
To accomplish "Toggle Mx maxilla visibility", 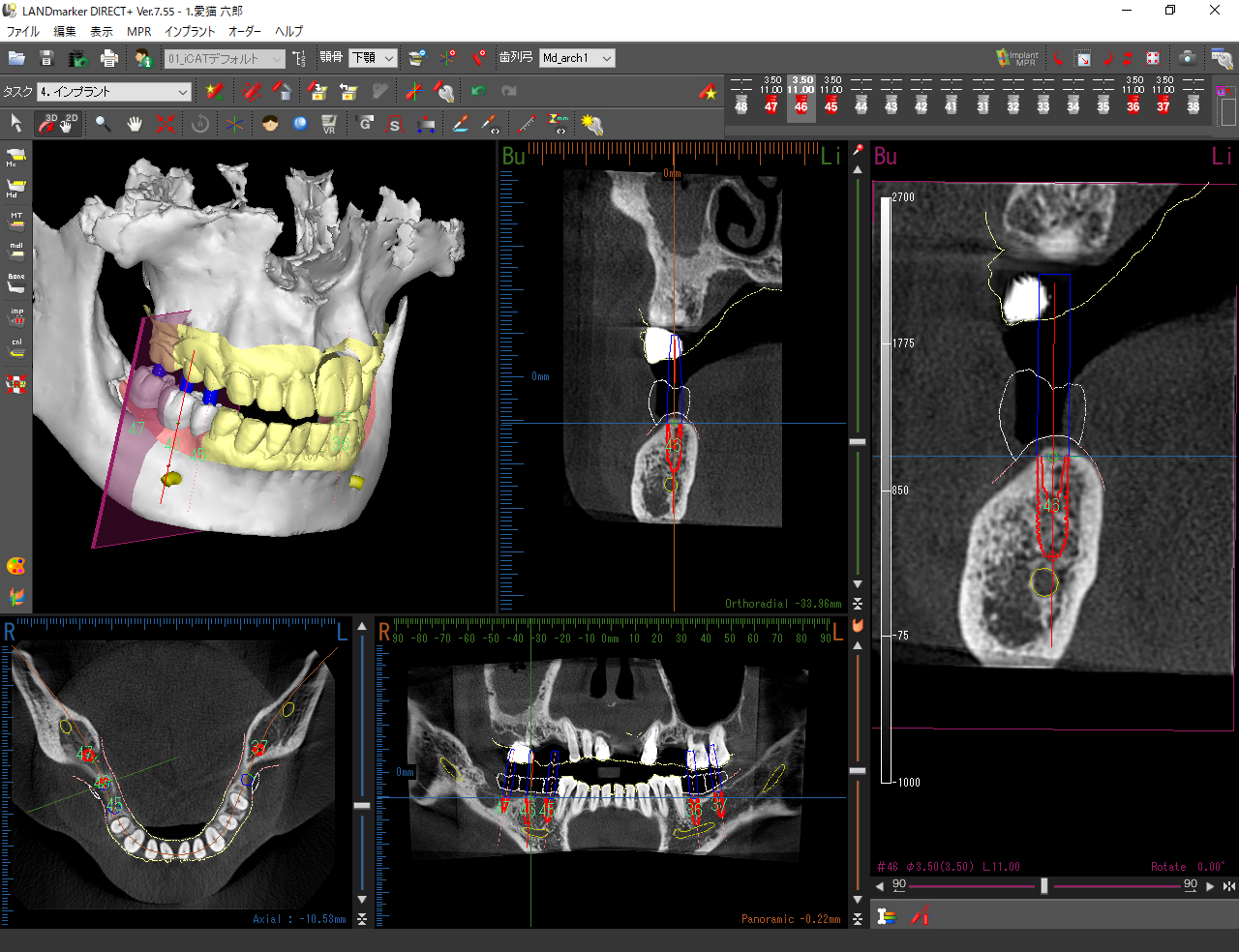I will pyautogui.click(x=15, y=156).
